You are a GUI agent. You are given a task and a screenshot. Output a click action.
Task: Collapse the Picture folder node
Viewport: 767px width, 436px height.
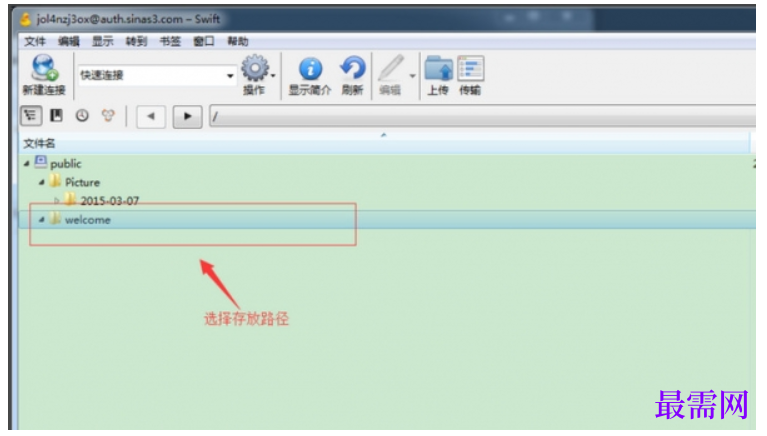click(42, 182)
